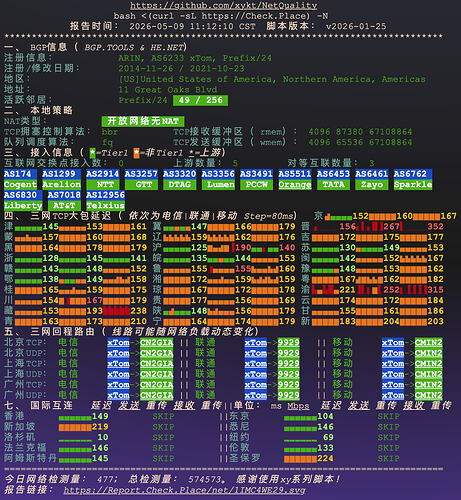Click 'ARIN, AS6233 xTom, Prefix/24' text
Screen dimensions: 461x500
tap(195, 58)
